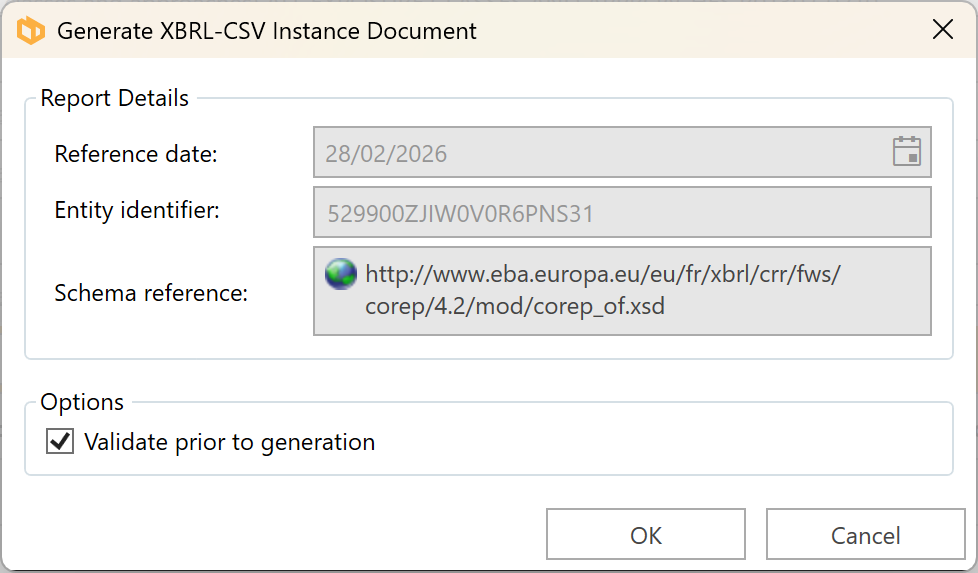Click the 'Reference date:' label
The width and height of the screenshot is (978, 573).
[x=136, y=154]
